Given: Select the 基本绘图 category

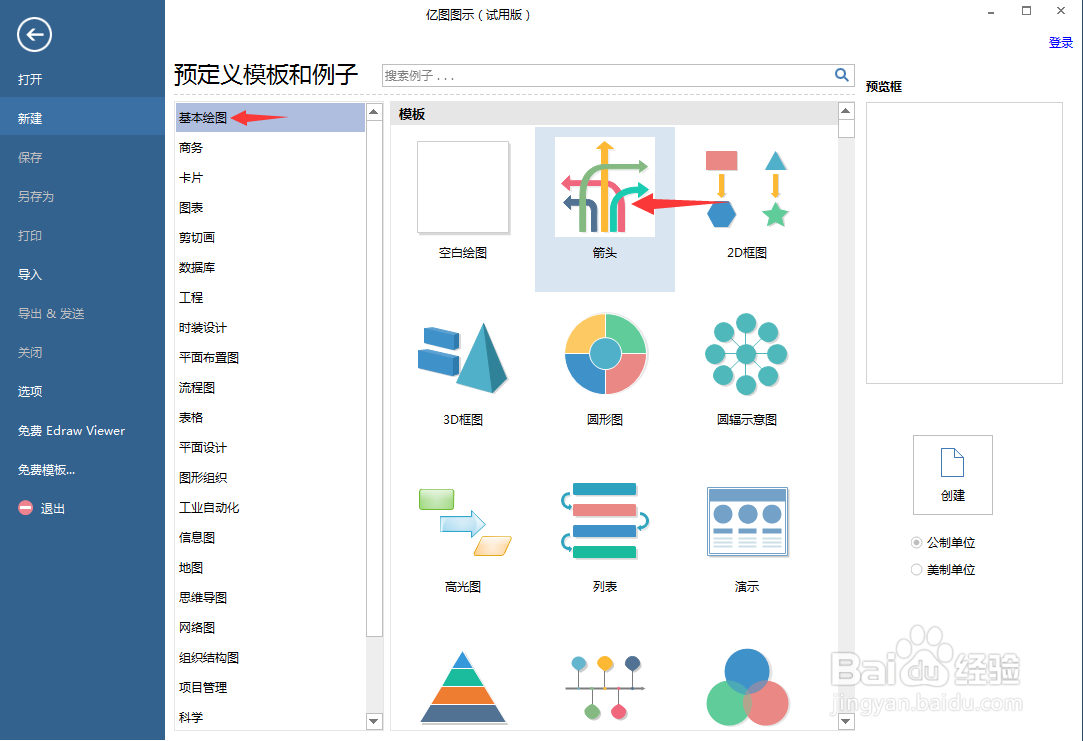Looking at the screenshot, I should pos(270,117).
